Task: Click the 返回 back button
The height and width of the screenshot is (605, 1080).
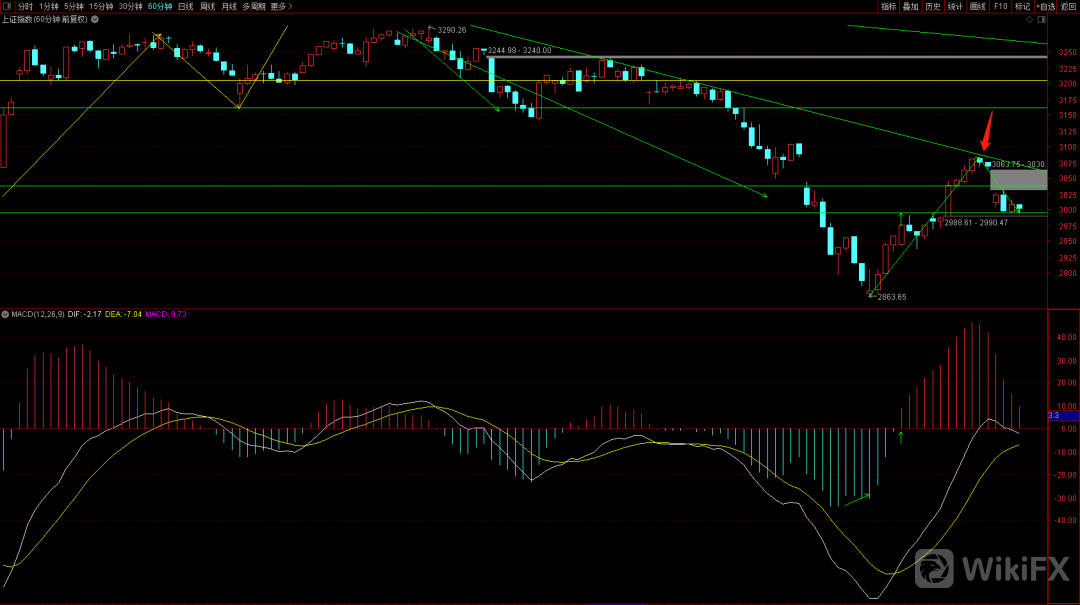Action: coord(1069,6)
